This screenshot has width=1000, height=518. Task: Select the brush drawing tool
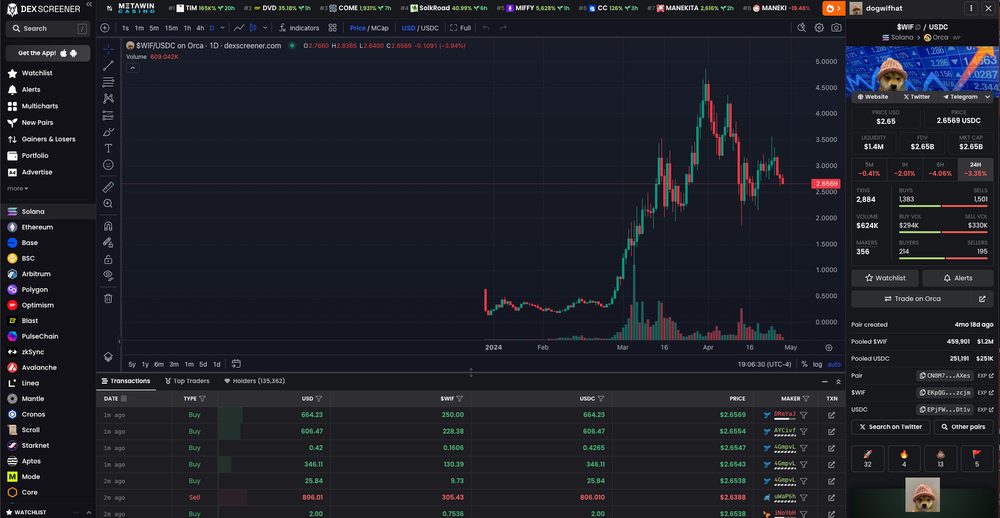pyautogui.click(x=108, y=131)
